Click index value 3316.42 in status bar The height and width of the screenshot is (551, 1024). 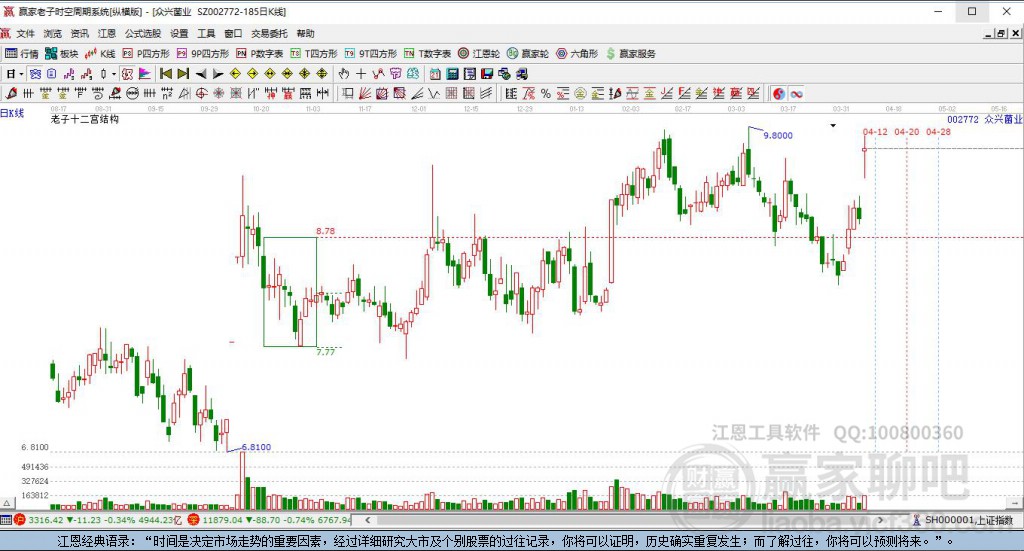pos(46,520)
